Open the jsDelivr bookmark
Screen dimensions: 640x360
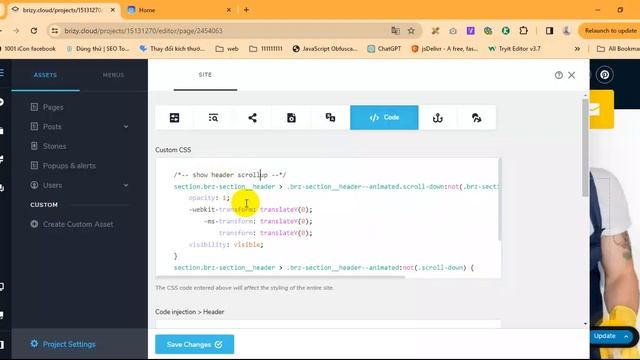pos(444,49)
